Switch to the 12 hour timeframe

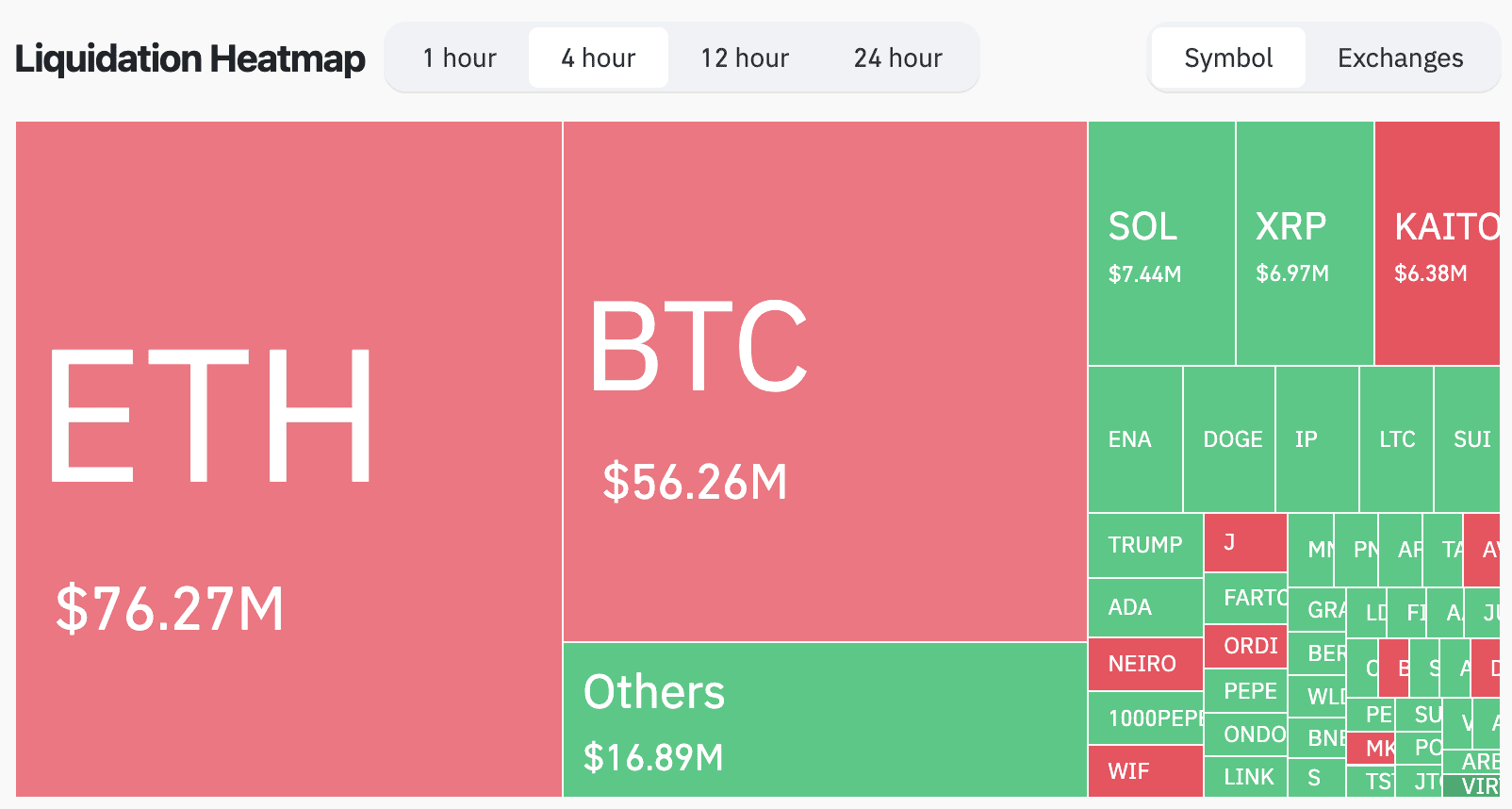(x=745, y=58)
